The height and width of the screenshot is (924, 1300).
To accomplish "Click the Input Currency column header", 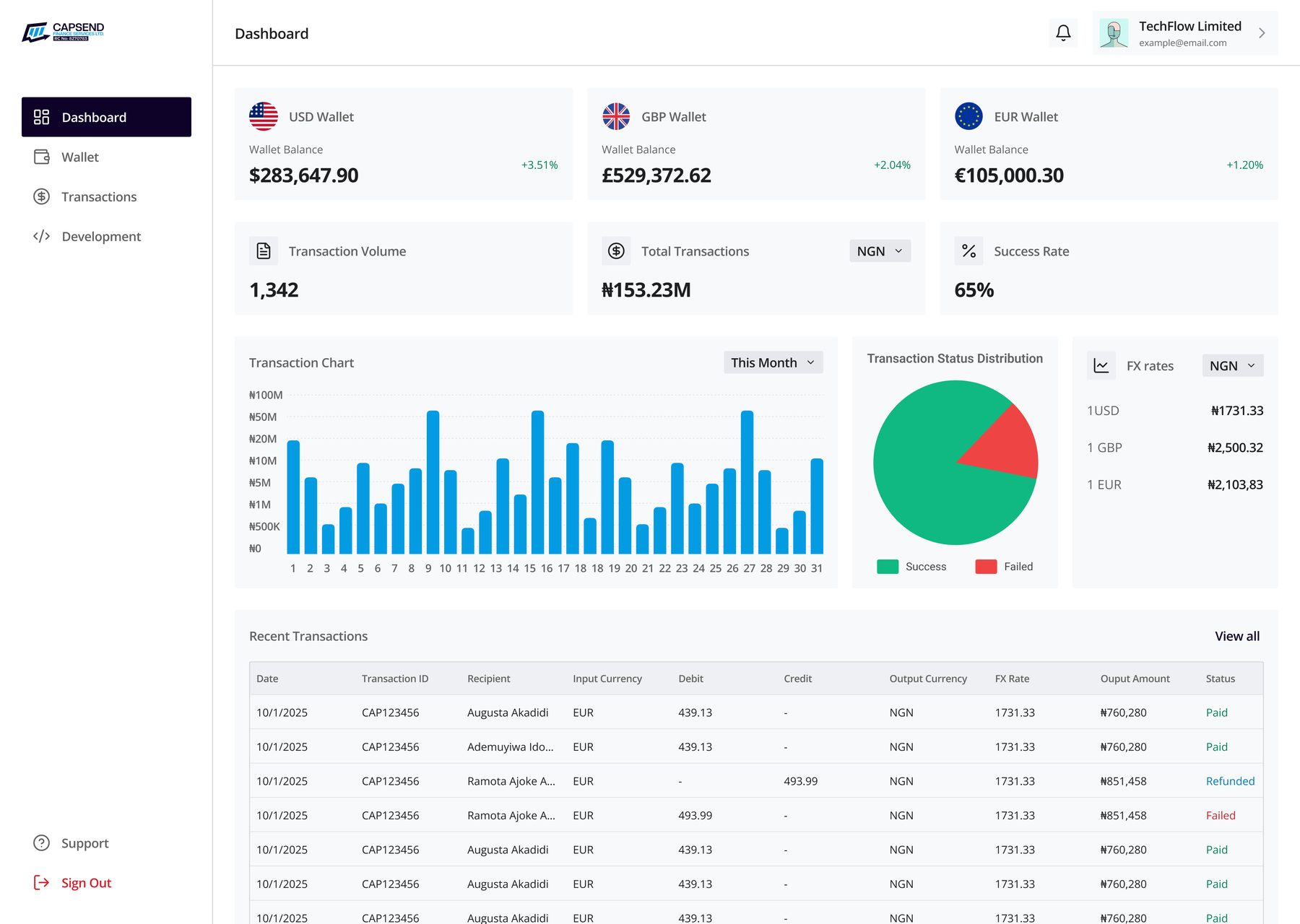I will tap(607, 679).
